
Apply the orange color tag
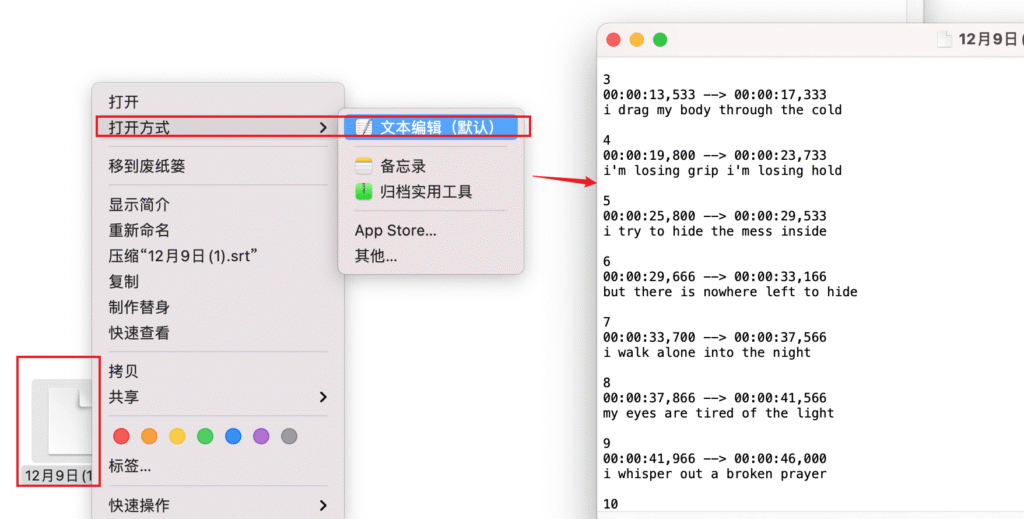pyautogui.click(x=149, y=436)
